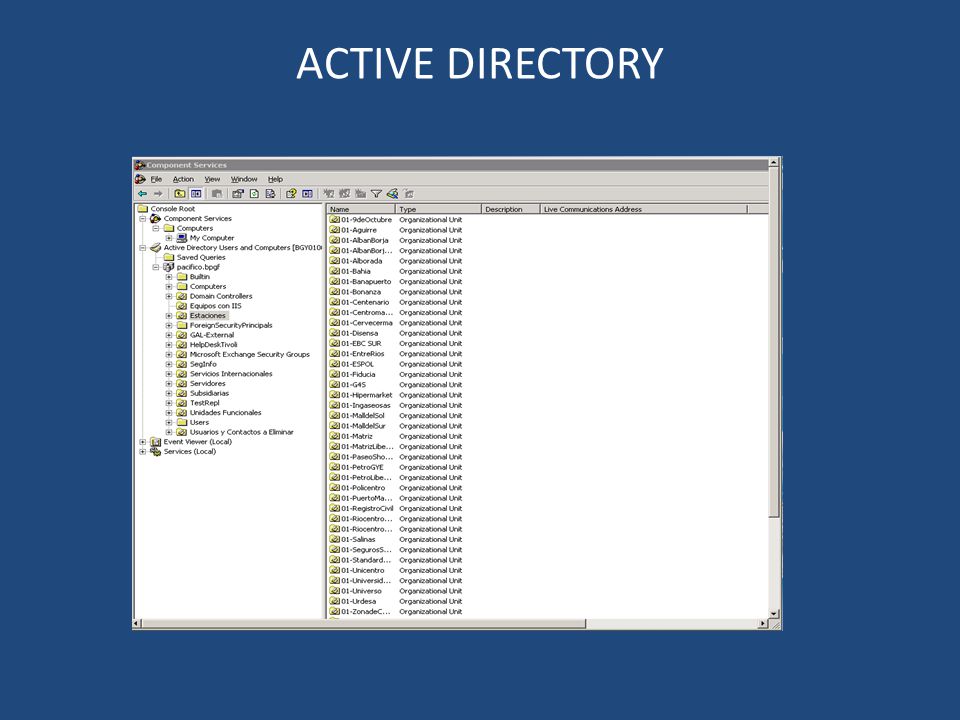The width and height of the screenshot is (960, 720).
Task: Collapse the pacifico.bpgf domain node
Action: tap(156, 267)
